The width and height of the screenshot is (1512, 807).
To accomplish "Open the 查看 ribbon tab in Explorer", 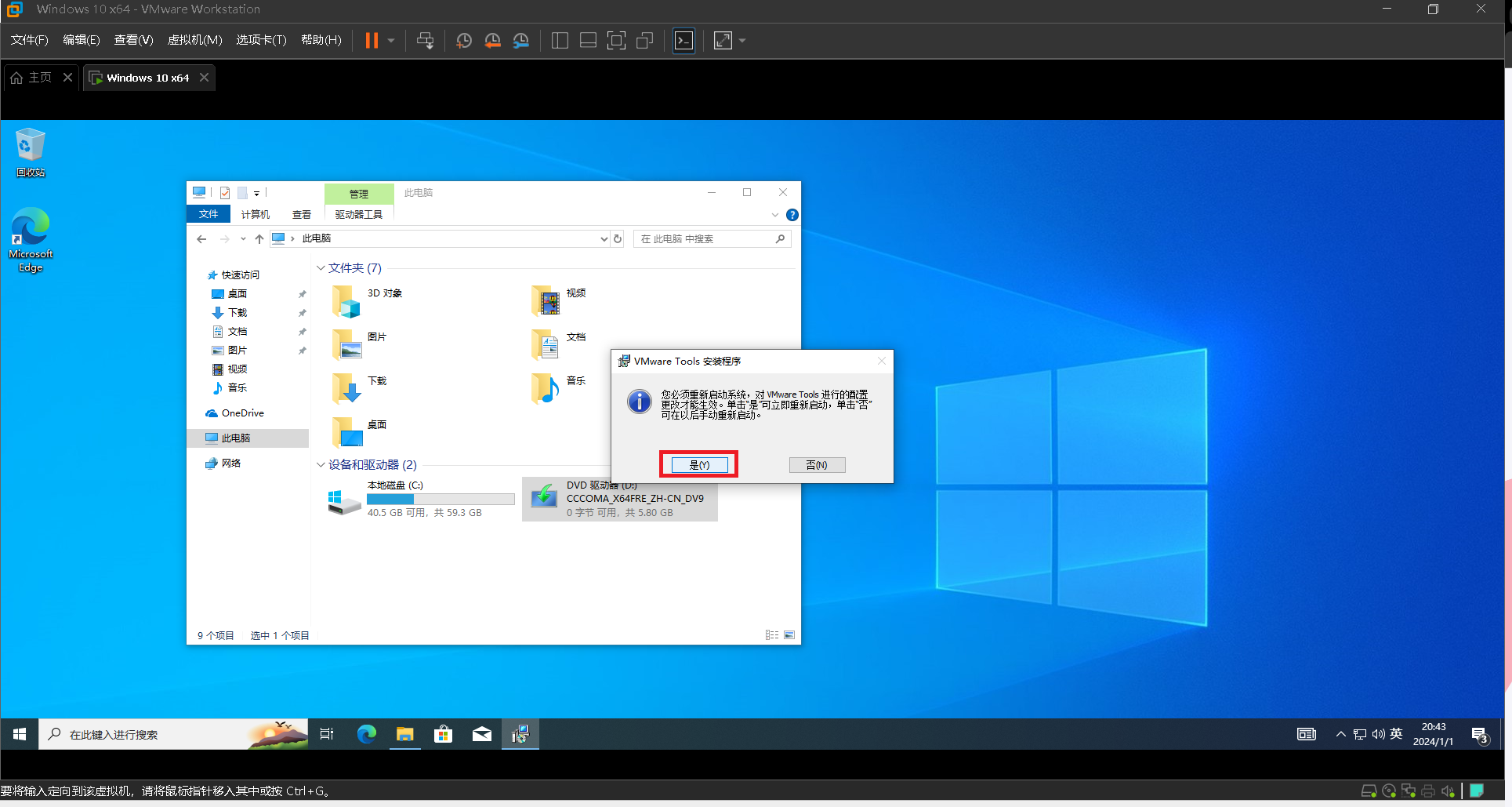I will [302, 214].
